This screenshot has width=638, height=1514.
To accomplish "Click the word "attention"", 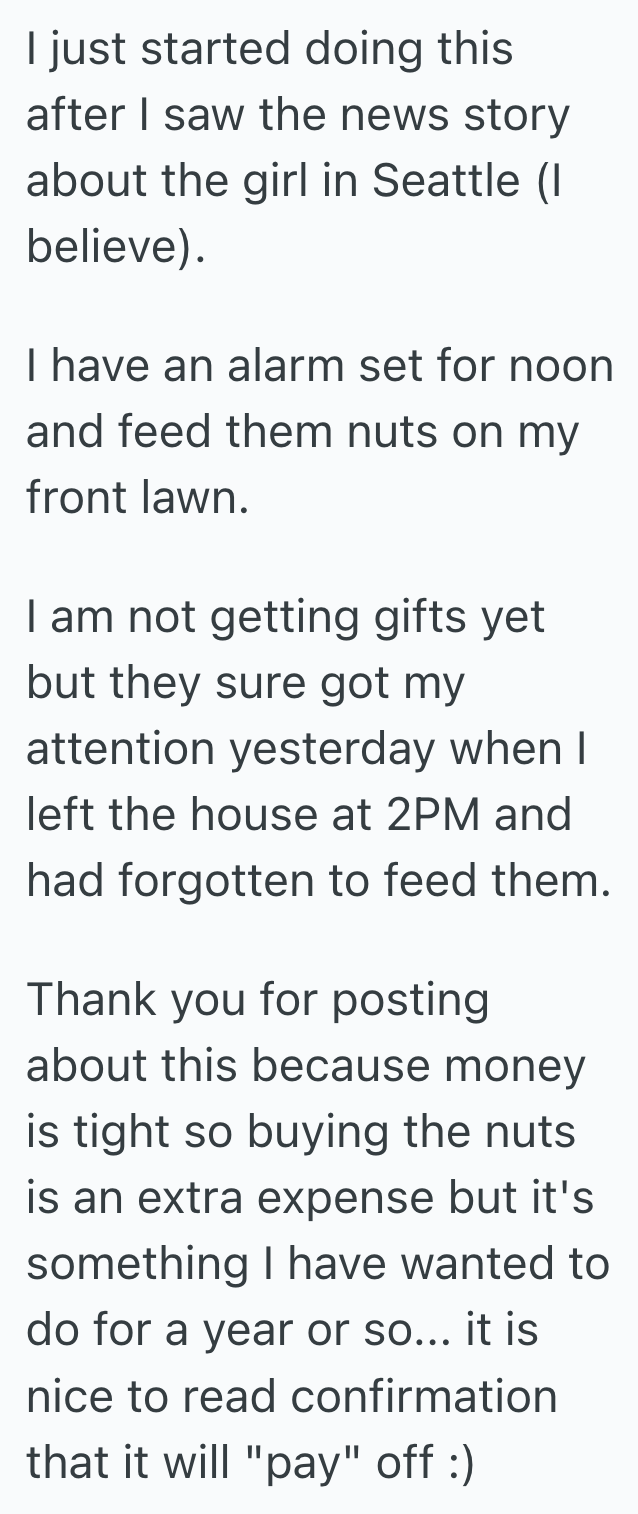I will [x=120, y=749].
